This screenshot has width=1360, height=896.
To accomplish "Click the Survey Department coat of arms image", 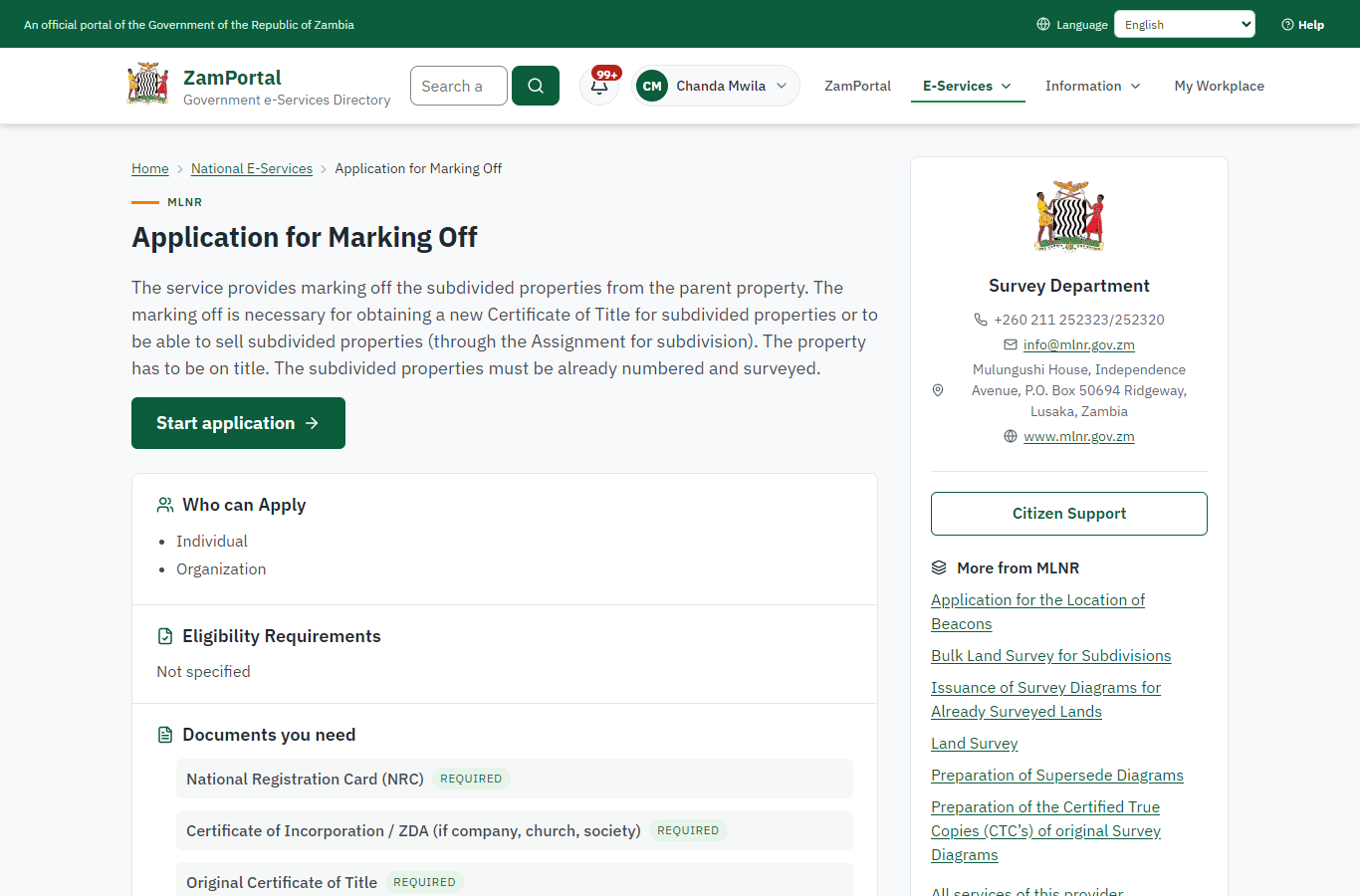I will (x=1069, y=216).
